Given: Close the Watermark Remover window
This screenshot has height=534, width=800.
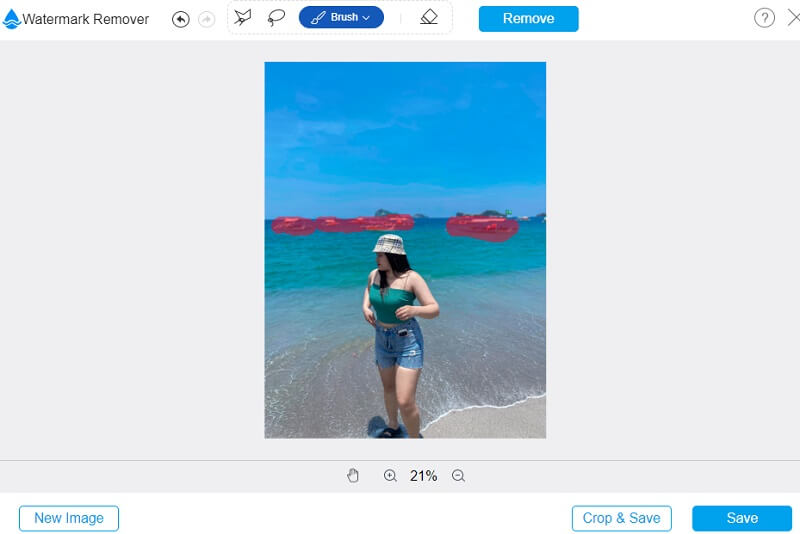Looking at the screenshot, I should 793,18.
